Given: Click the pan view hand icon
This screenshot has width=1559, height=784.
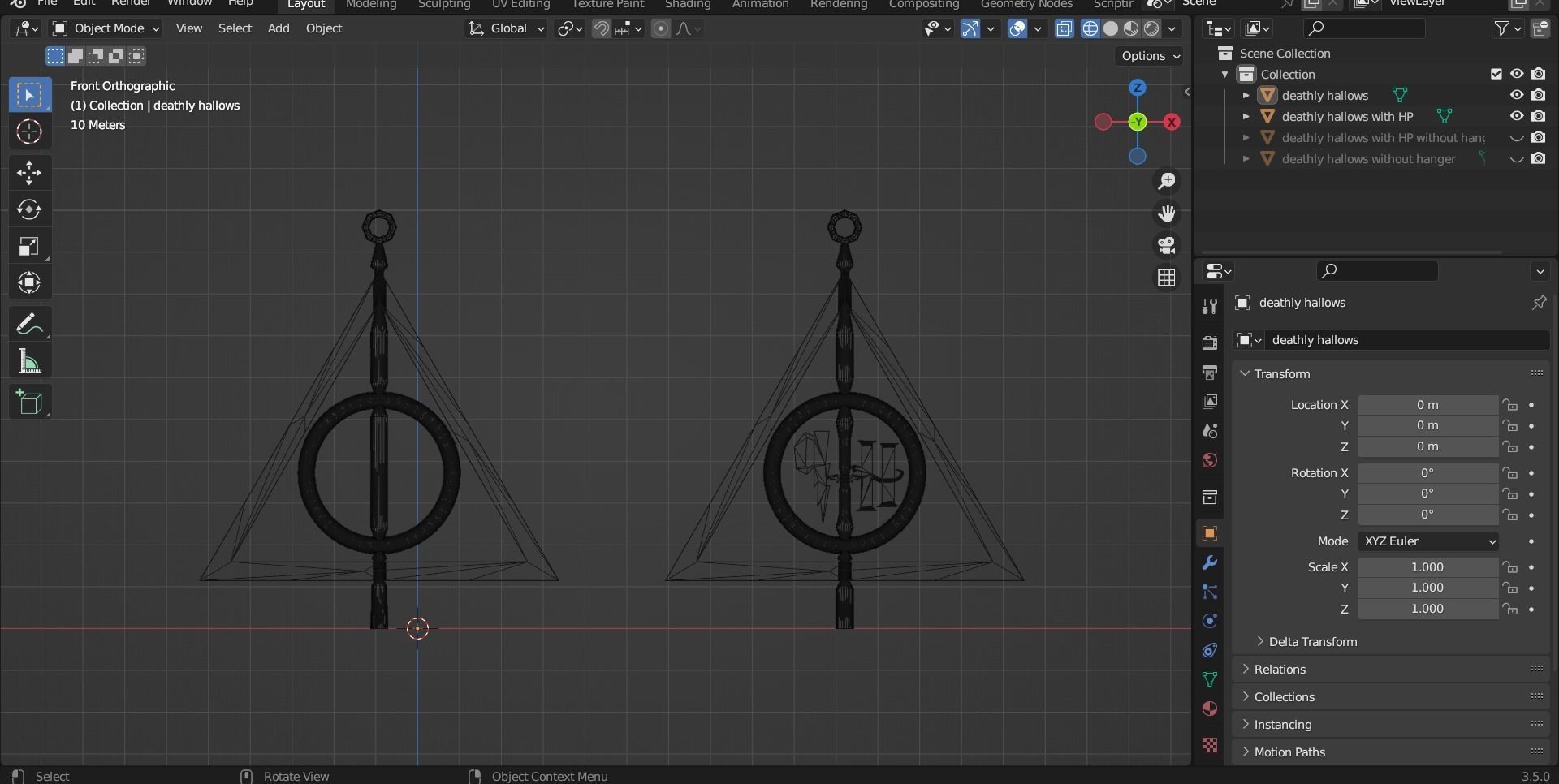Looking at the screenshot, I should click(1167, 213).
